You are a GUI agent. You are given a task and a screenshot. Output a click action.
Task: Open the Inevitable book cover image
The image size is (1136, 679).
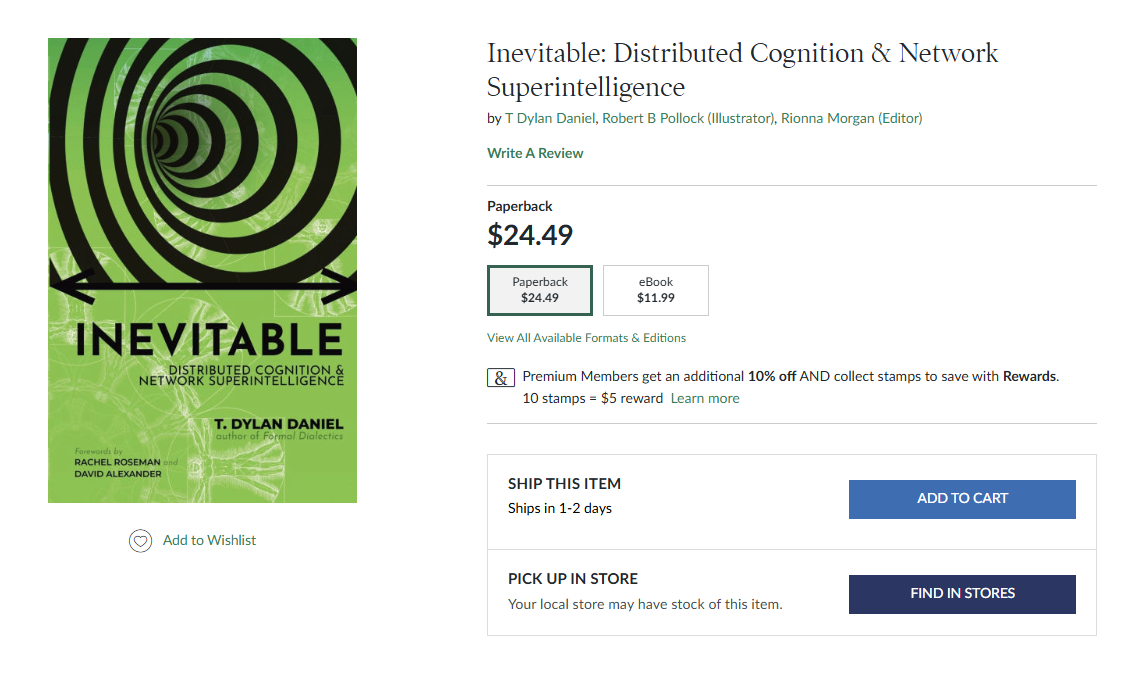pyautogui.click(x=202, y=270)
